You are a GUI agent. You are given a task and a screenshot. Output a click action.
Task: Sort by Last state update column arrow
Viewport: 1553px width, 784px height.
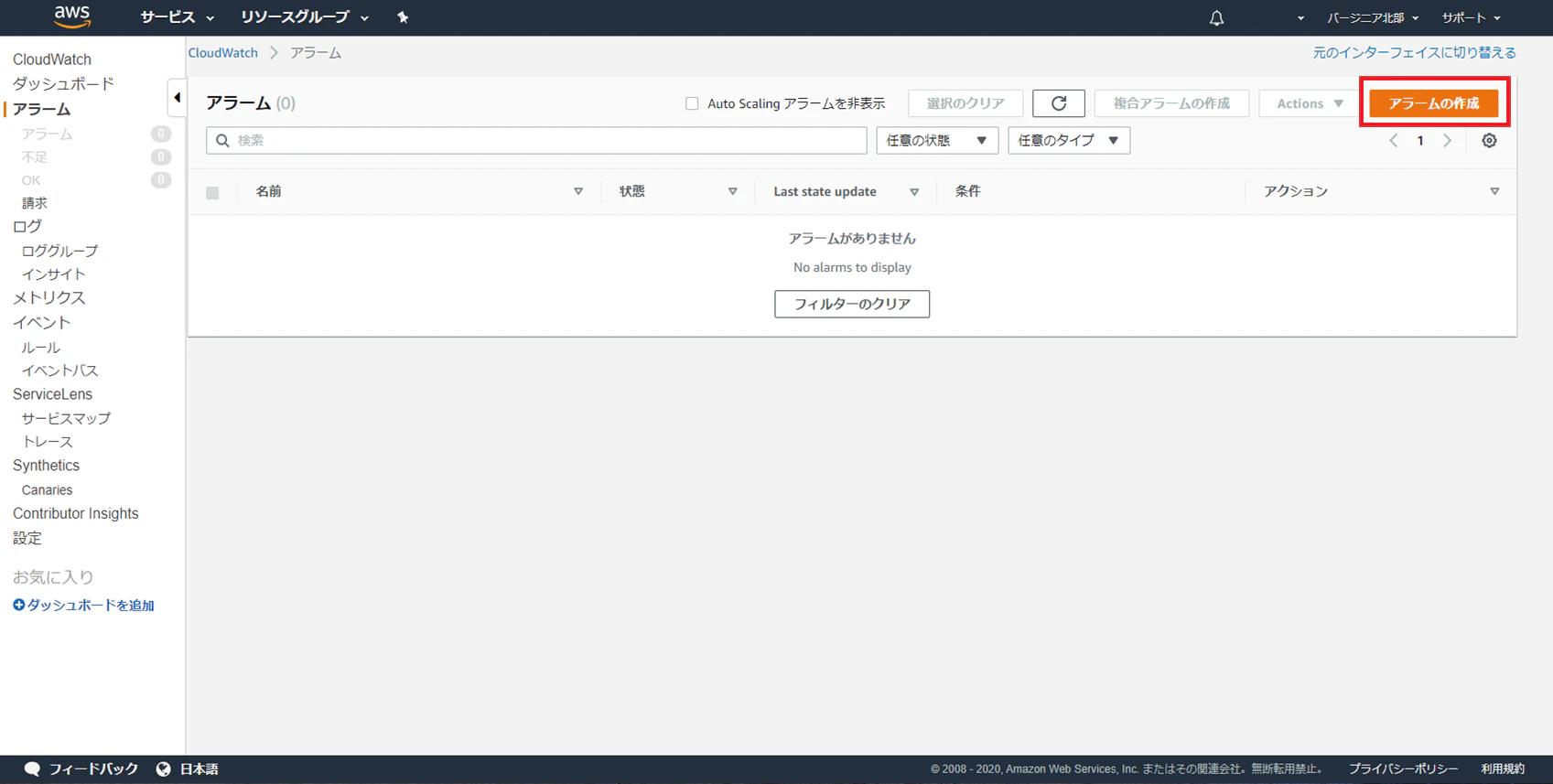914,191
